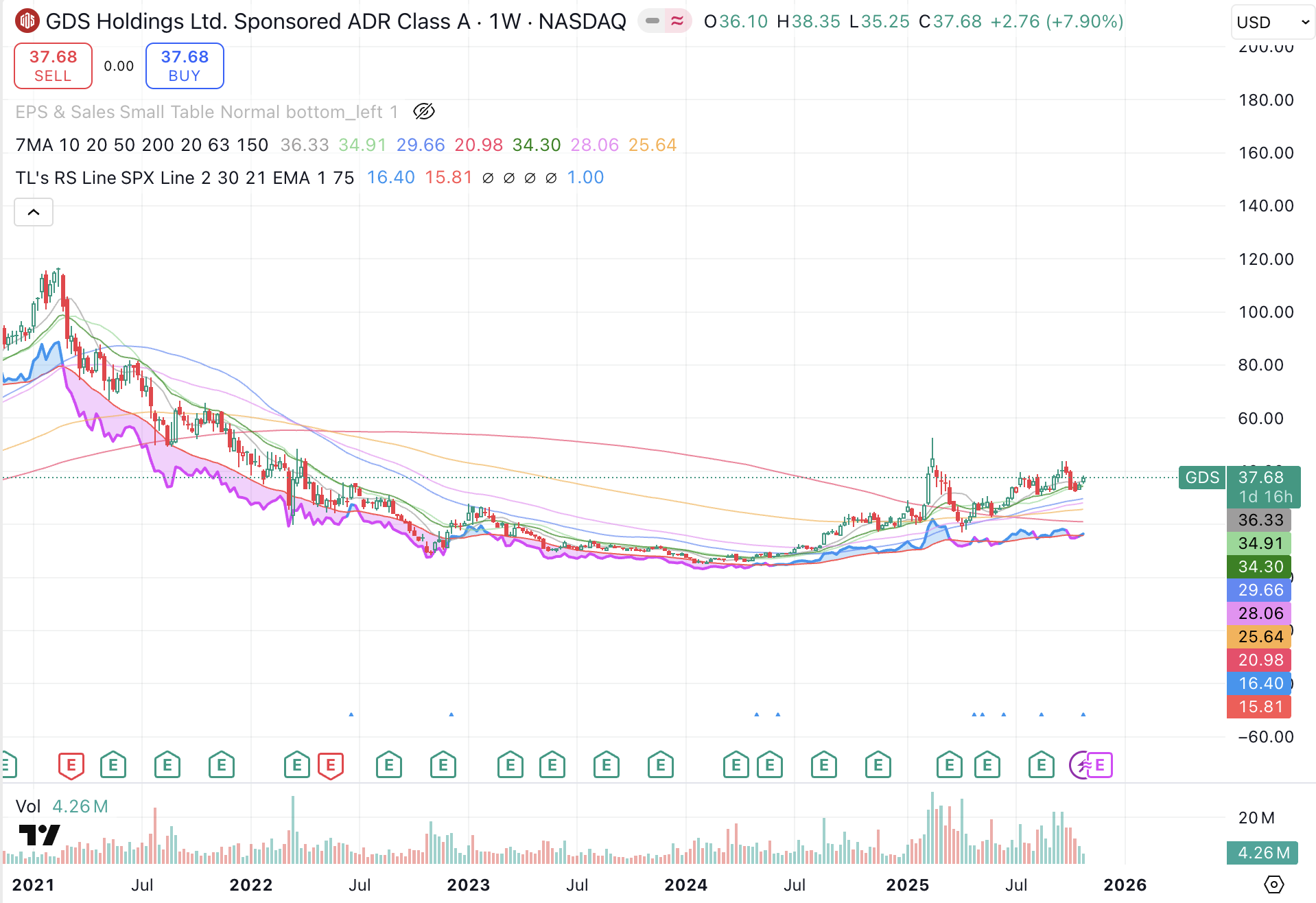
Task: Click 25.64 value in the 7MA legend
Action: pos(653,145)
